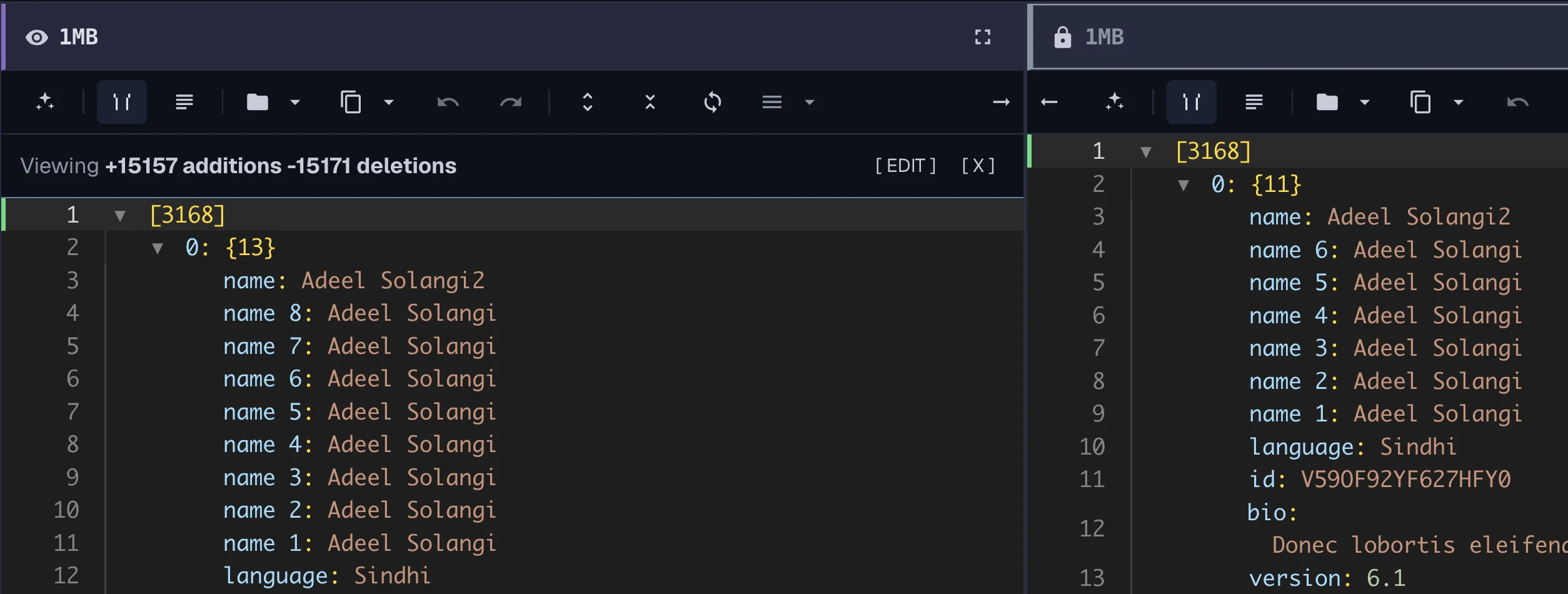Click the 'bio:' key in right panel
The image size is (1568, 594).
point(1272,513)
